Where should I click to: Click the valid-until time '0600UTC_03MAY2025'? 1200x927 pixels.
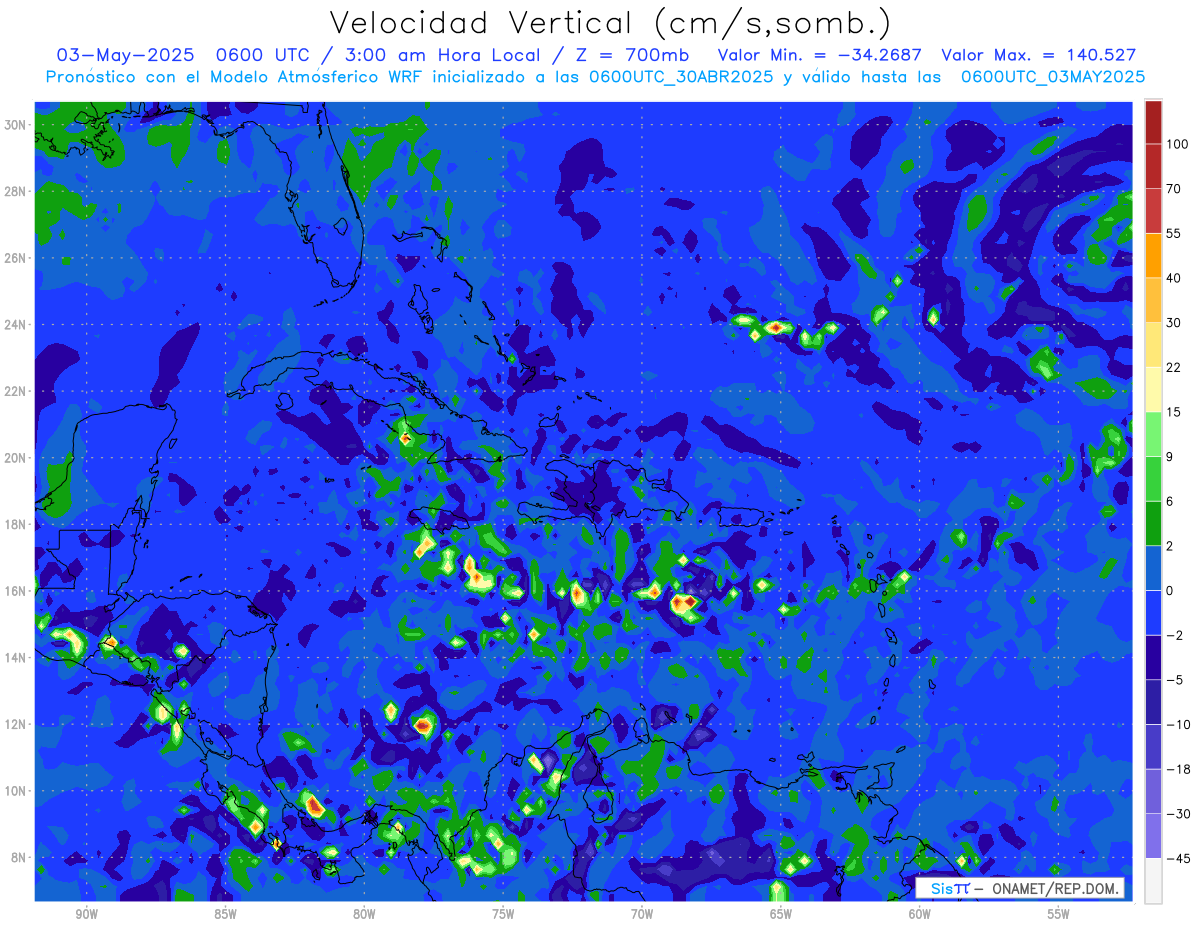(1053, 77)
